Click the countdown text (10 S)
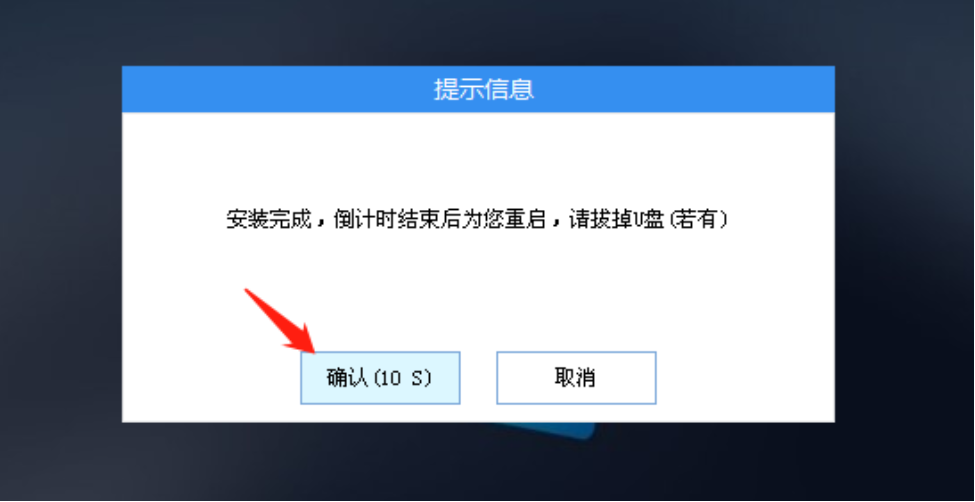 [402, 378]
